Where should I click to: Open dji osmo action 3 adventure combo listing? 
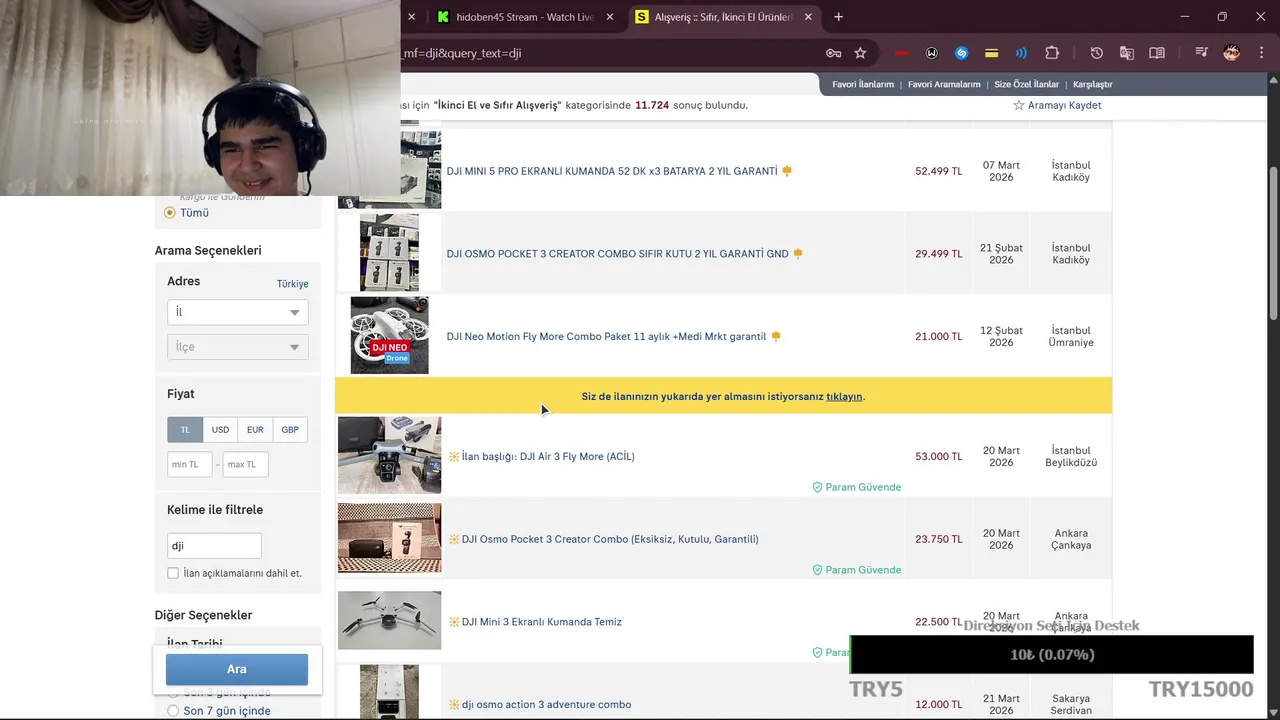coord(546,705)
